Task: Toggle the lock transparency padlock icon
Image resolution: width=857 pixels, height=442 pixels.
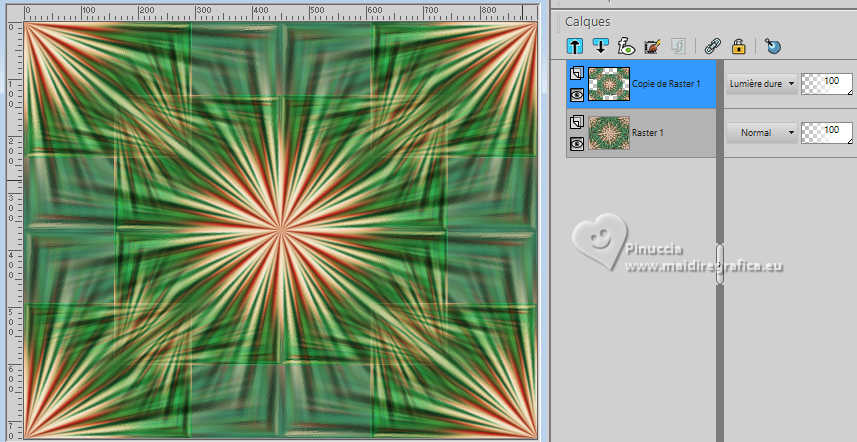Action: point(739,46)
